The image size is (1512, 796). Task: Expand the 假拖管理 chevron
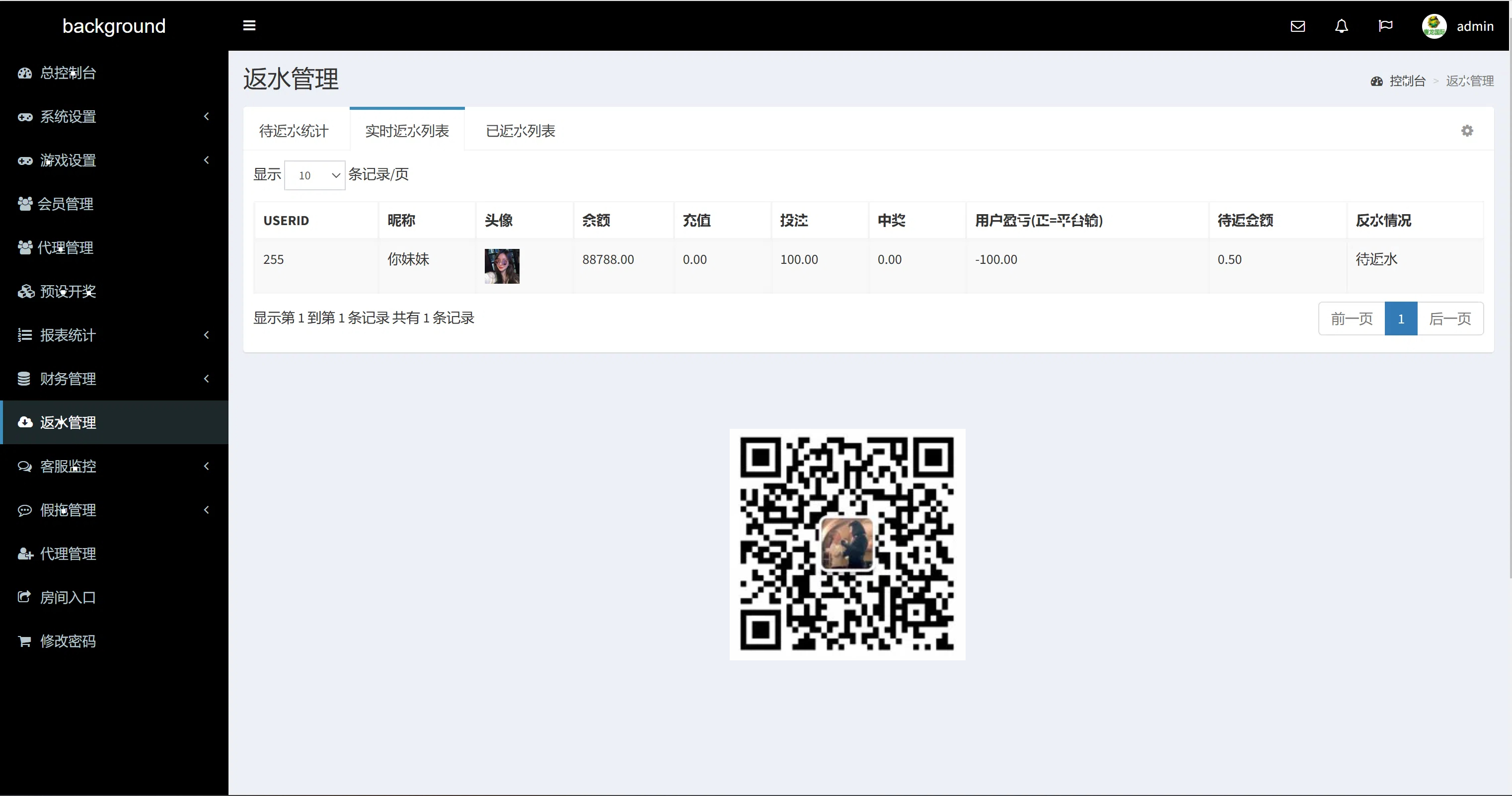coord(206,509)
